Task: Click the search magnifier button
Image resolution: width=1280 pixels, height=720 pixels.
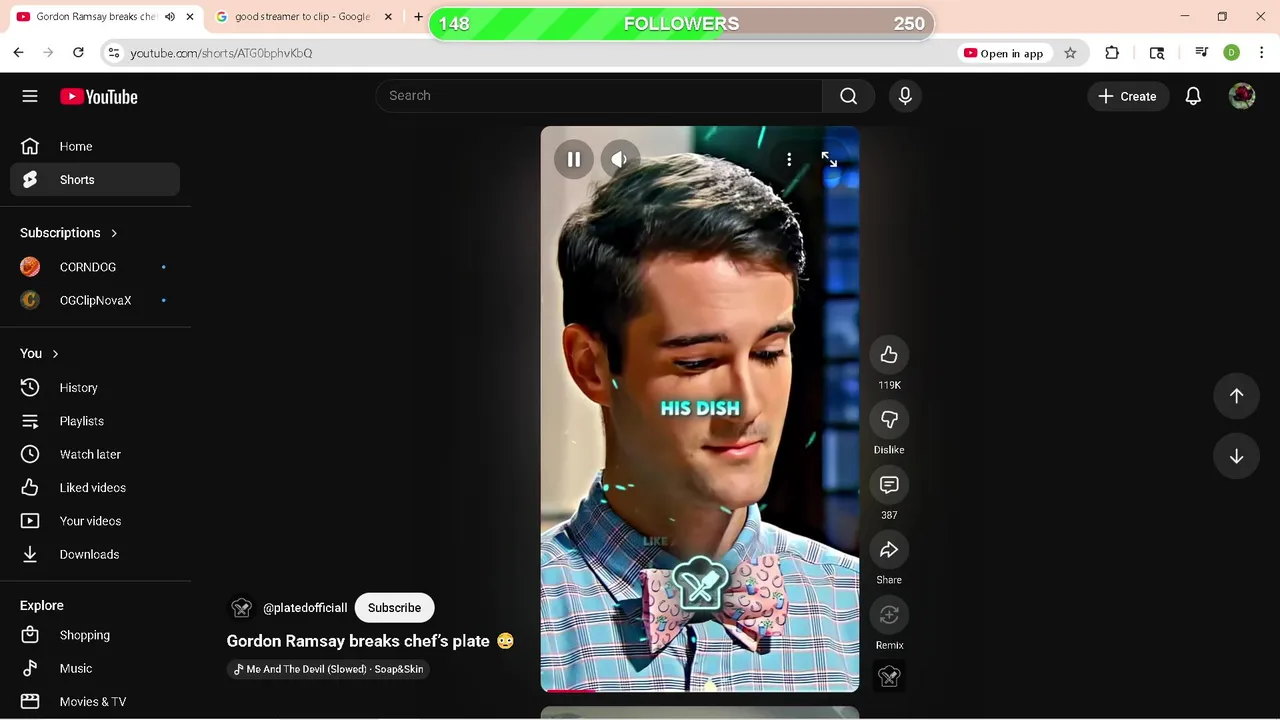Action: [848, 96]
